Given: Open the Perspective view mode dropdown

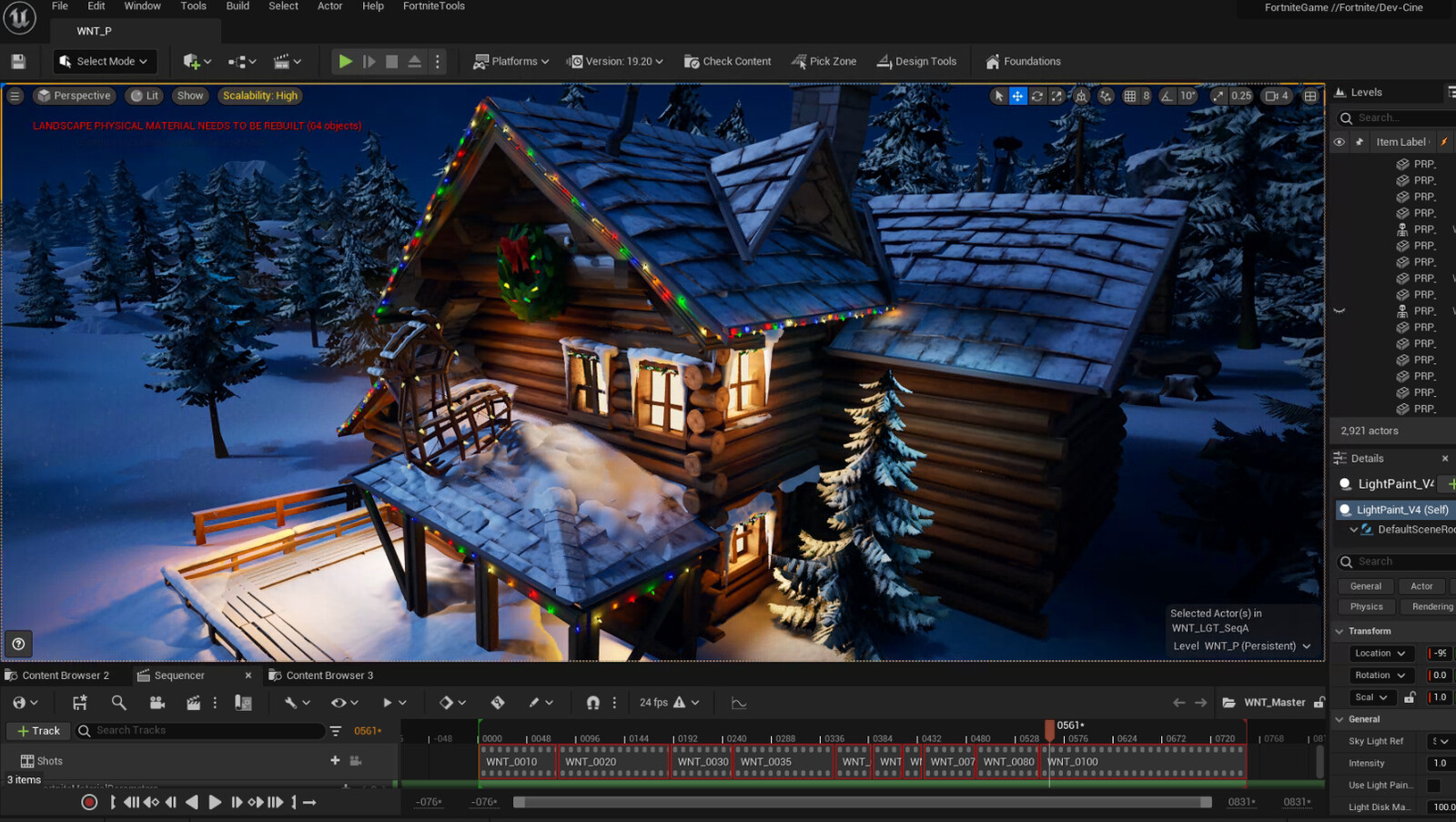Looking at the screenshot, I should (74, 96).
